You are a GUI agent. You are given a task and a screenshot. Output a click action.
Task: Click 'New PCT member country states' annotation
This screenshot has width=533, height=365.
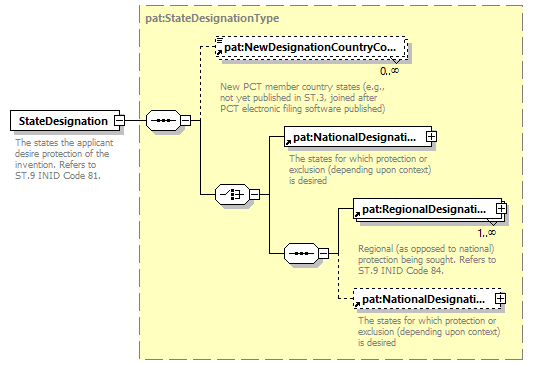[x=303, y=98]
